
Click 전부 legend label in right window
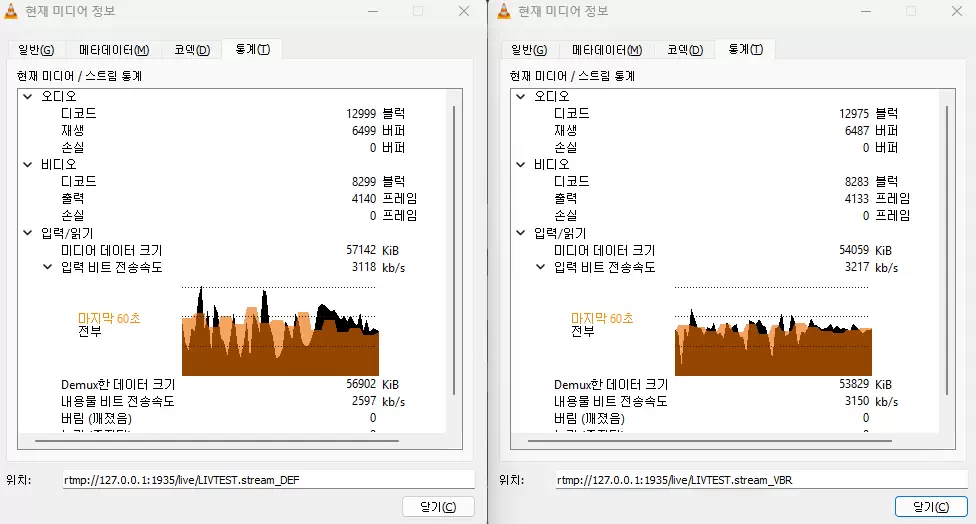click(583, 331)
